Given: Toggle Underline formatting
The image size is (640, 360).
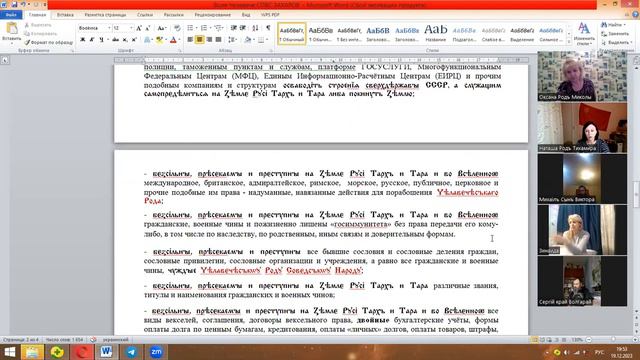Looking at the screenshot, I should (x=101, y=40).
